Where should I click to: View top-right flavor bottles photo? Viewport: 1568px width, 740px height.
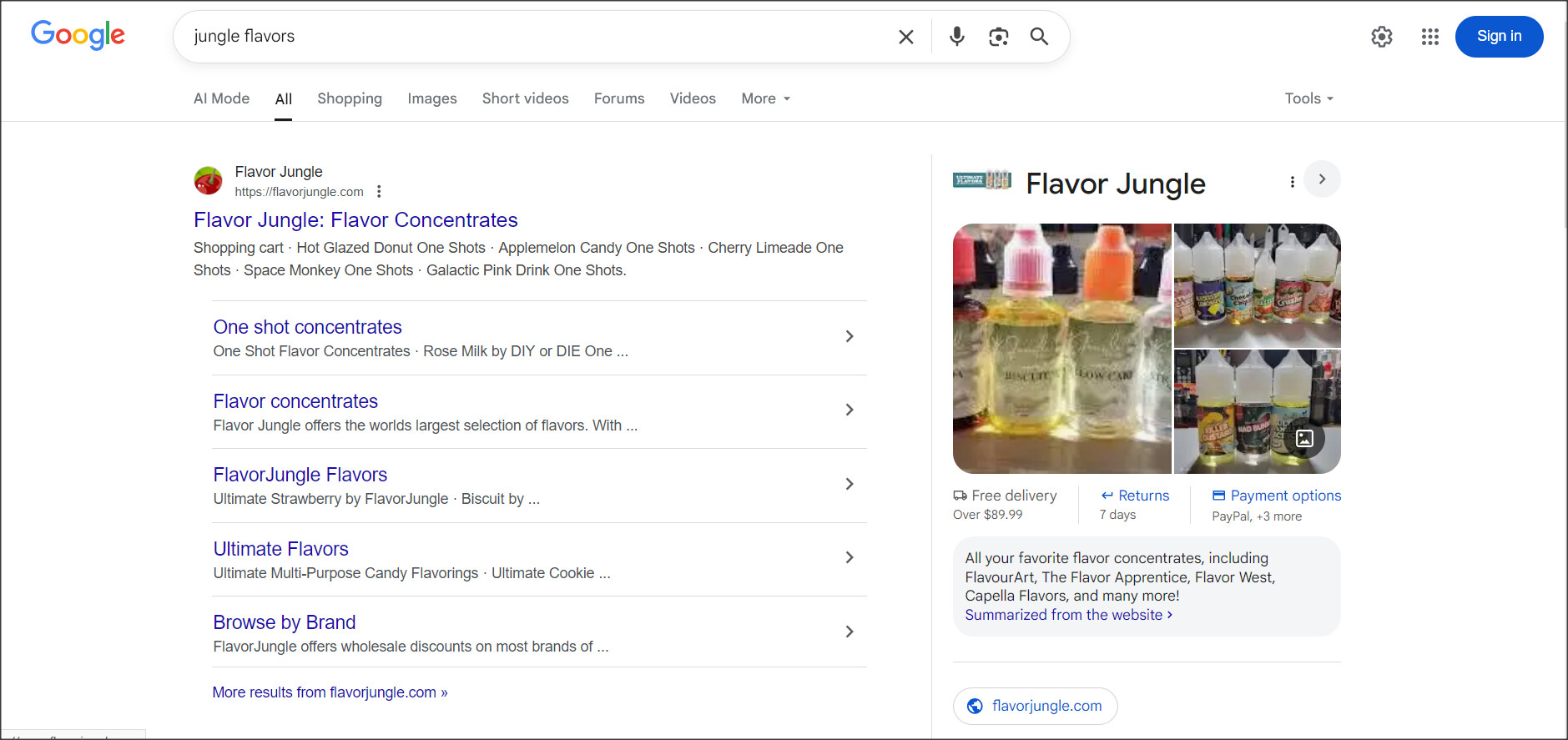[x=1257, y=285]
